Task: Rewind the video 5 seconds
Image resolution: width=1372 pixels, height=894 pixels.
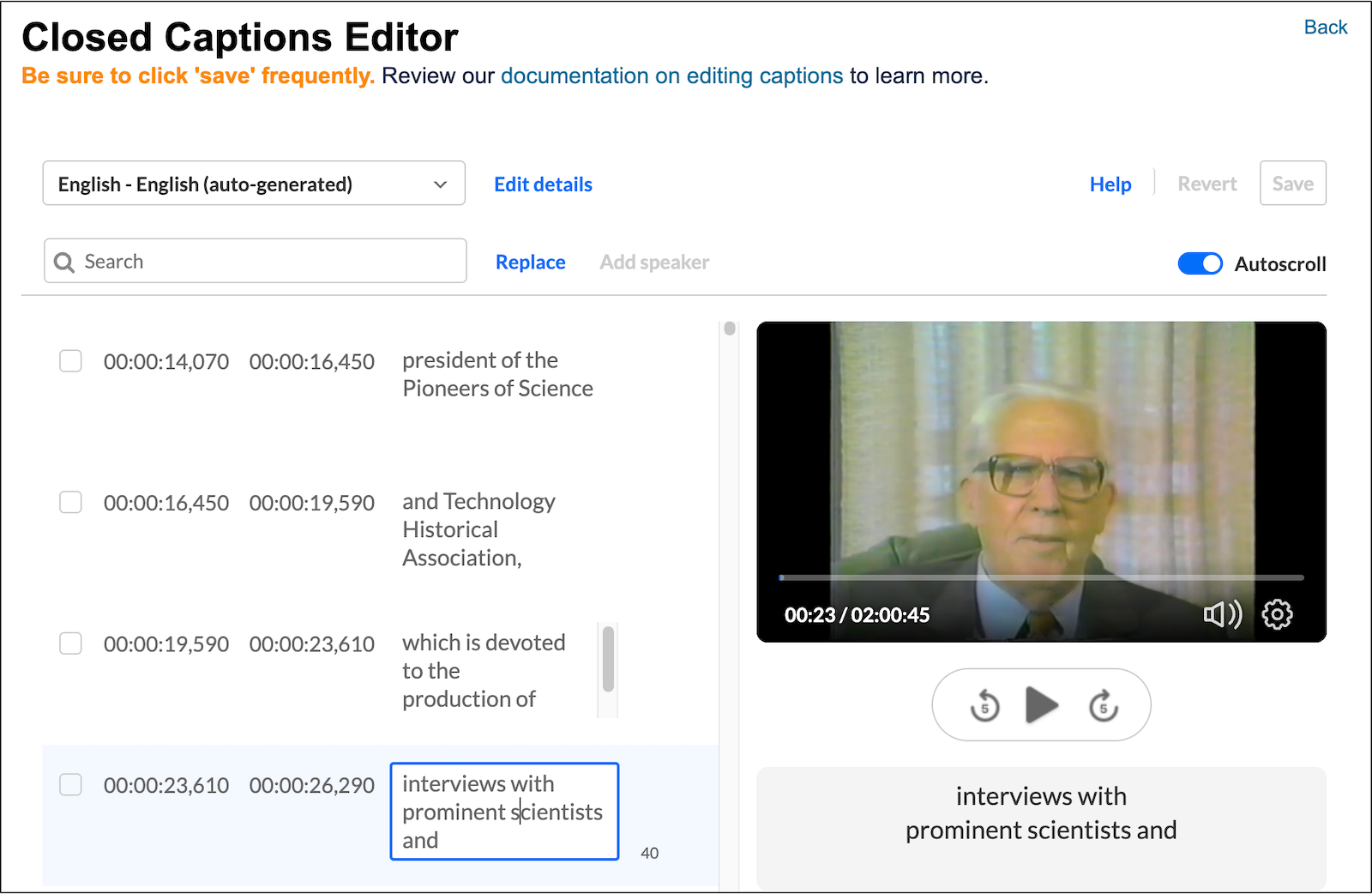Action: 984,706
